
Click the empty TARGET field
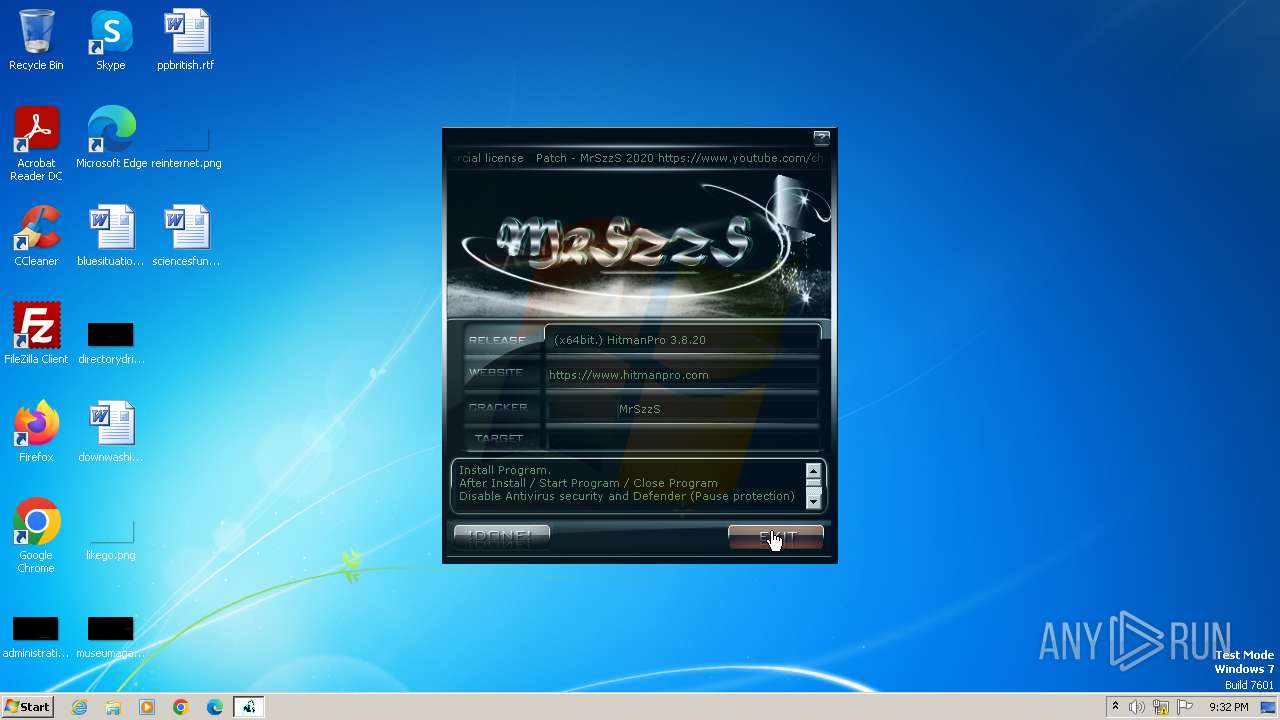click(682, 439)
